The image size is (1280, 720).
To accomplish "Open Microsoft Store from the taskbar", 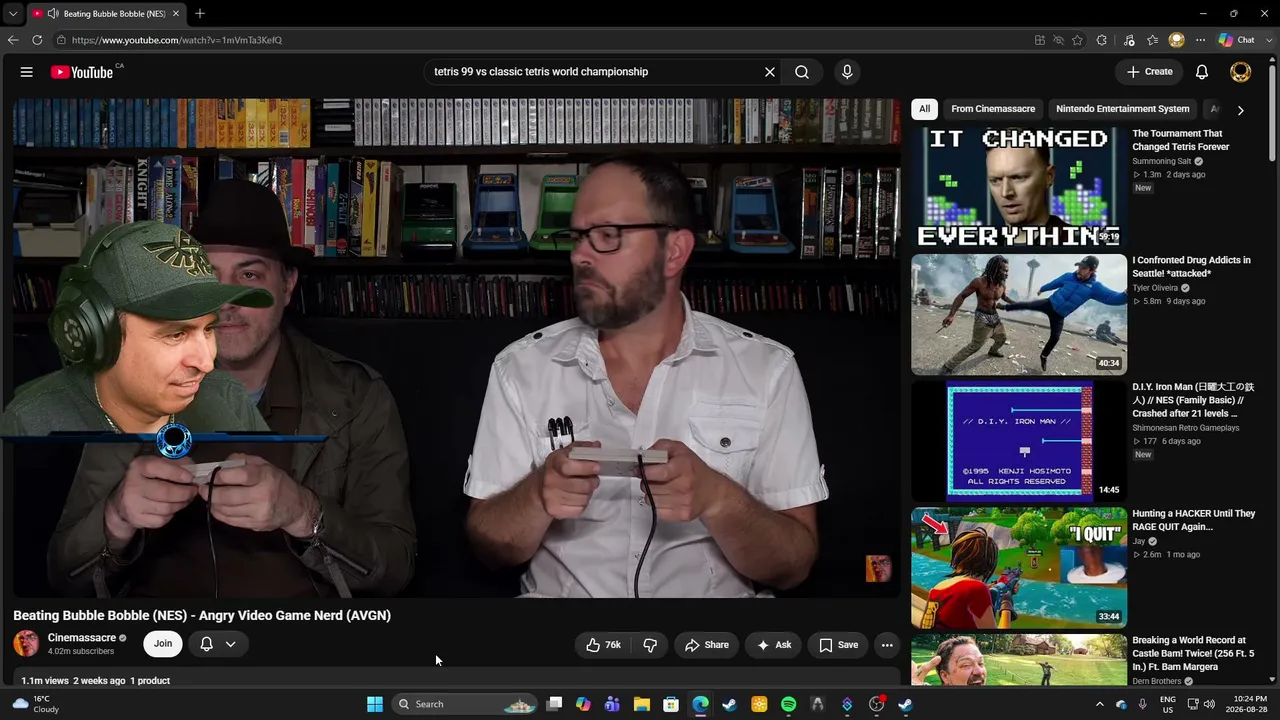I will click(671, 704).
